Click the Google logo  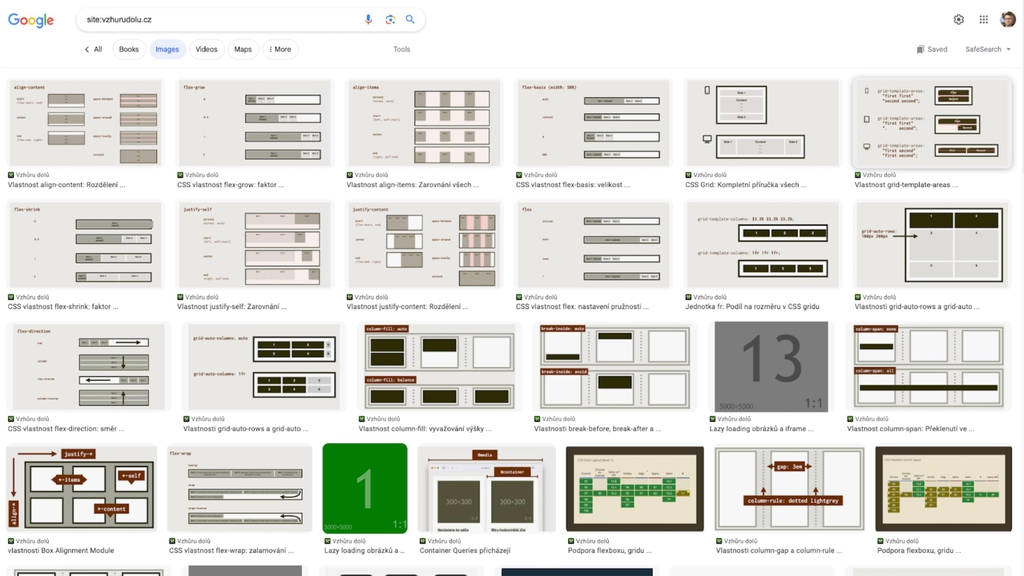(x=31, y=20)
